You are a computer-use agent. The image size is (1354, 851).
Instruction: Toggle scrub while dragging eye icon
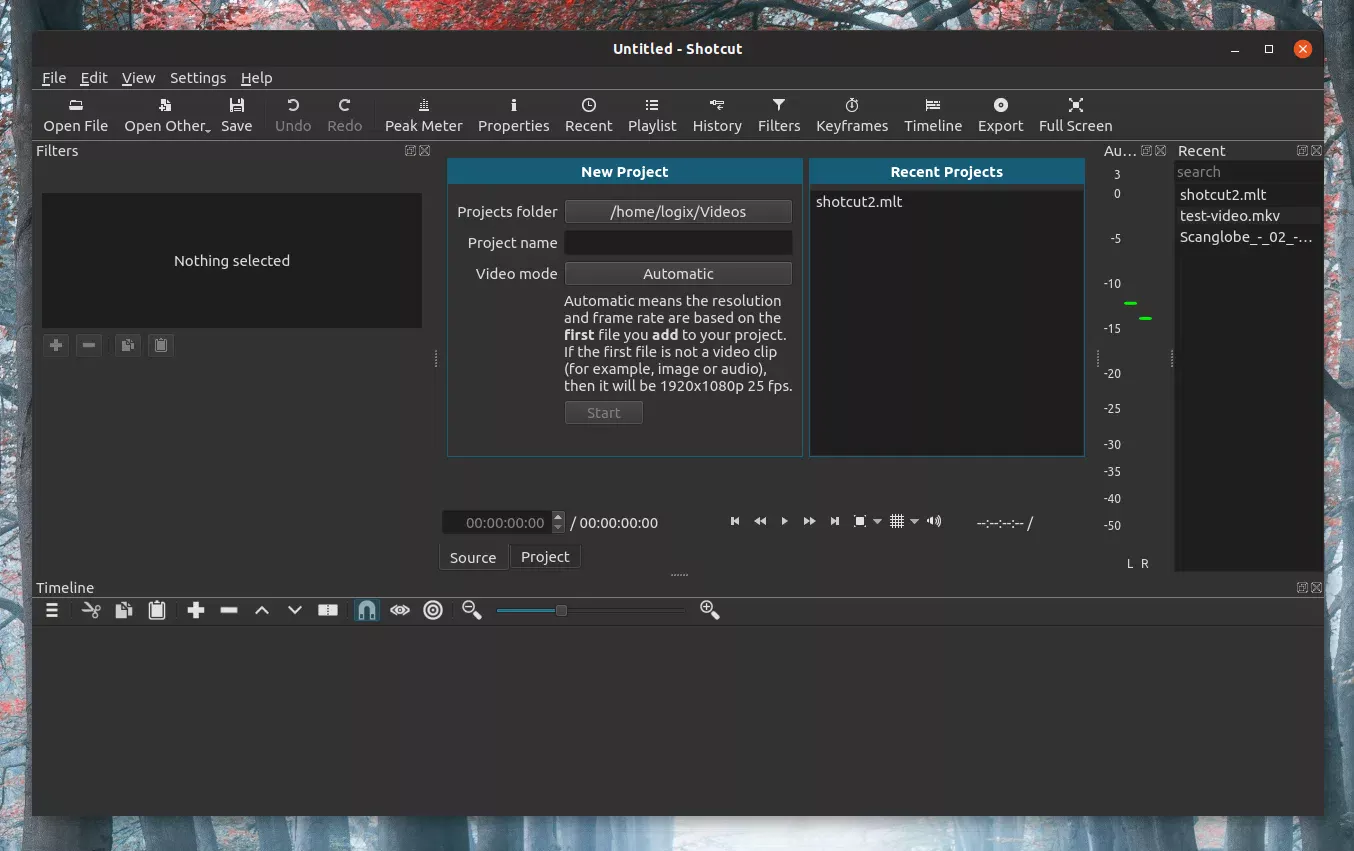pos(400,610)
